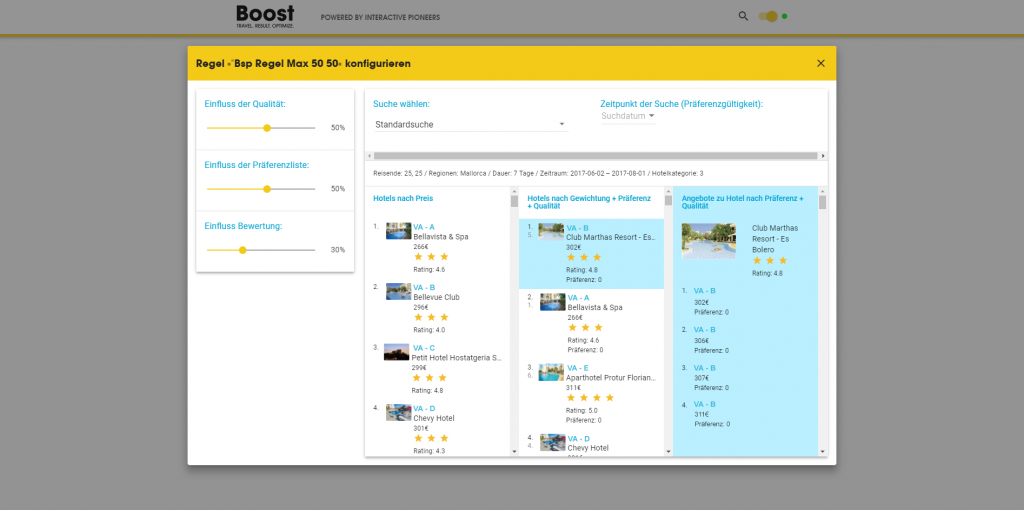Image resolution: width=1024 pixels, height=510 pixels.
Task: Expand the Suchdatum dropdown
Action: click(628, 116)
